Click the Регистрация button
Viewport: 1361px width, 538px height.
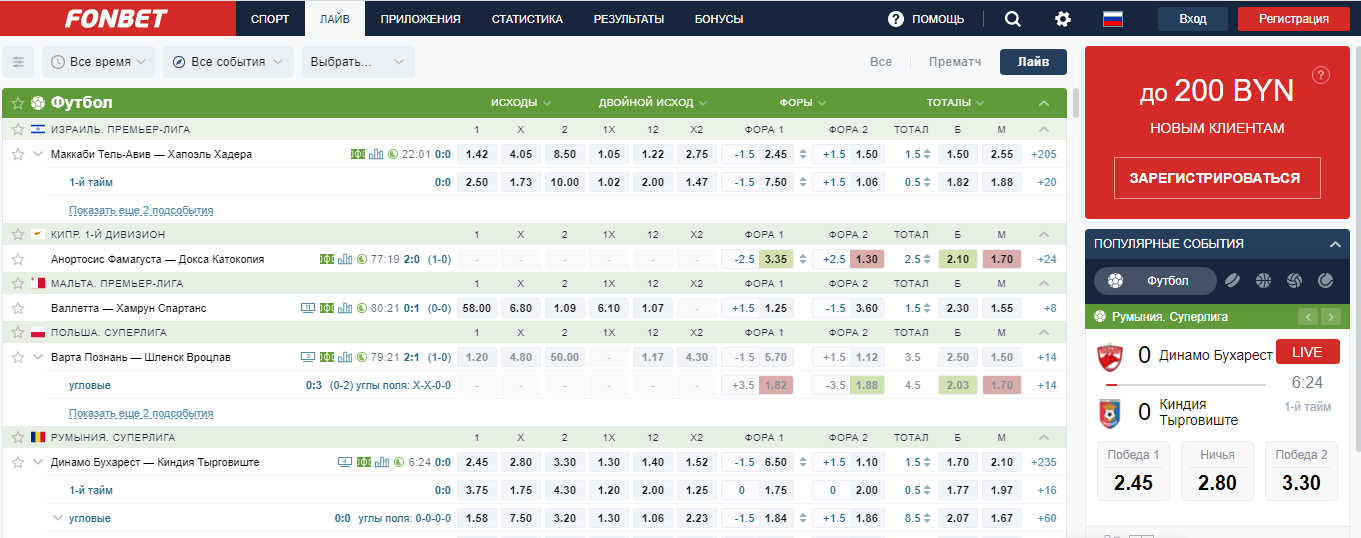click(x=1294, y=19)
